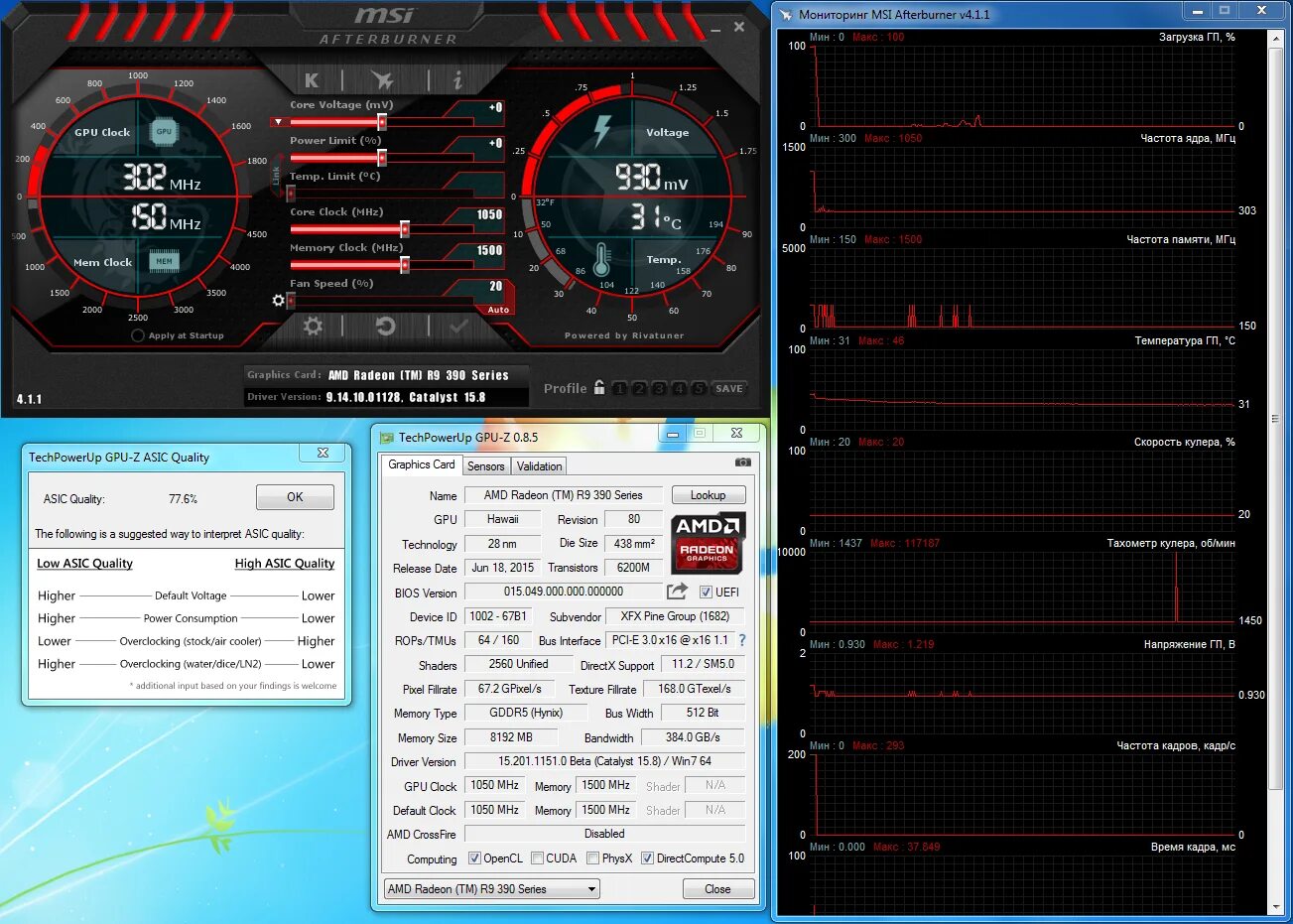Click GPU-Z title bar app icon
This screenshot has width=1293, height=924.
(385, 437)
